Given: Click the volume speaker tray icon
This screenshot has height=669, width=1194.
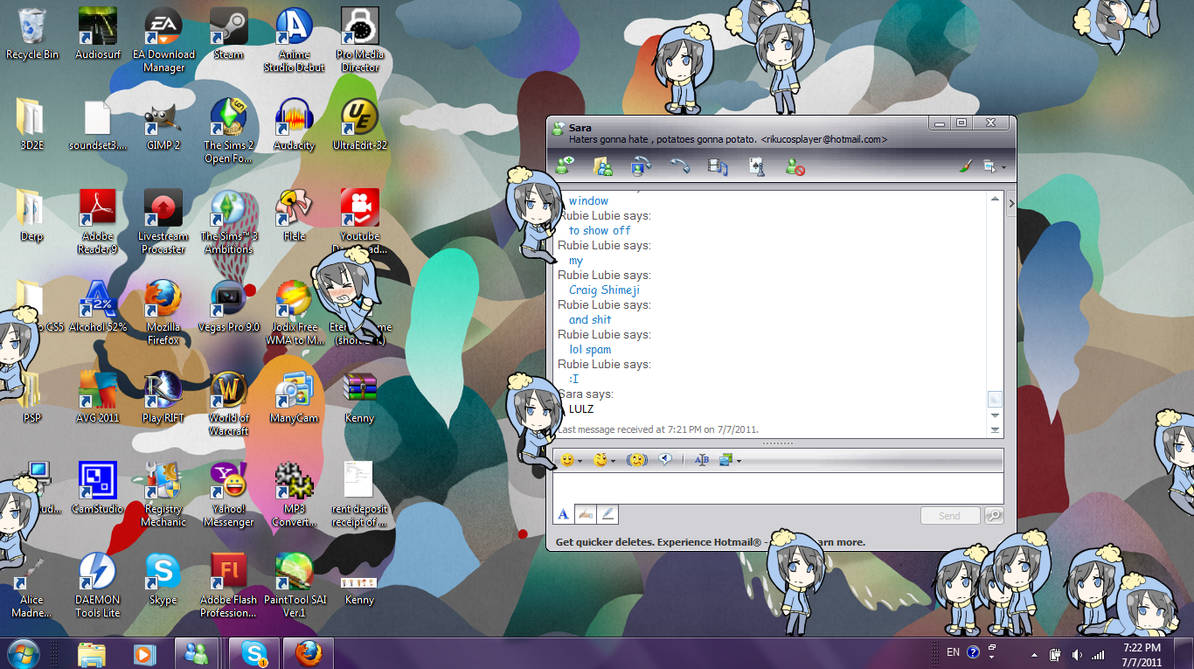Looking at the screenshot, I should (1077, 655).
